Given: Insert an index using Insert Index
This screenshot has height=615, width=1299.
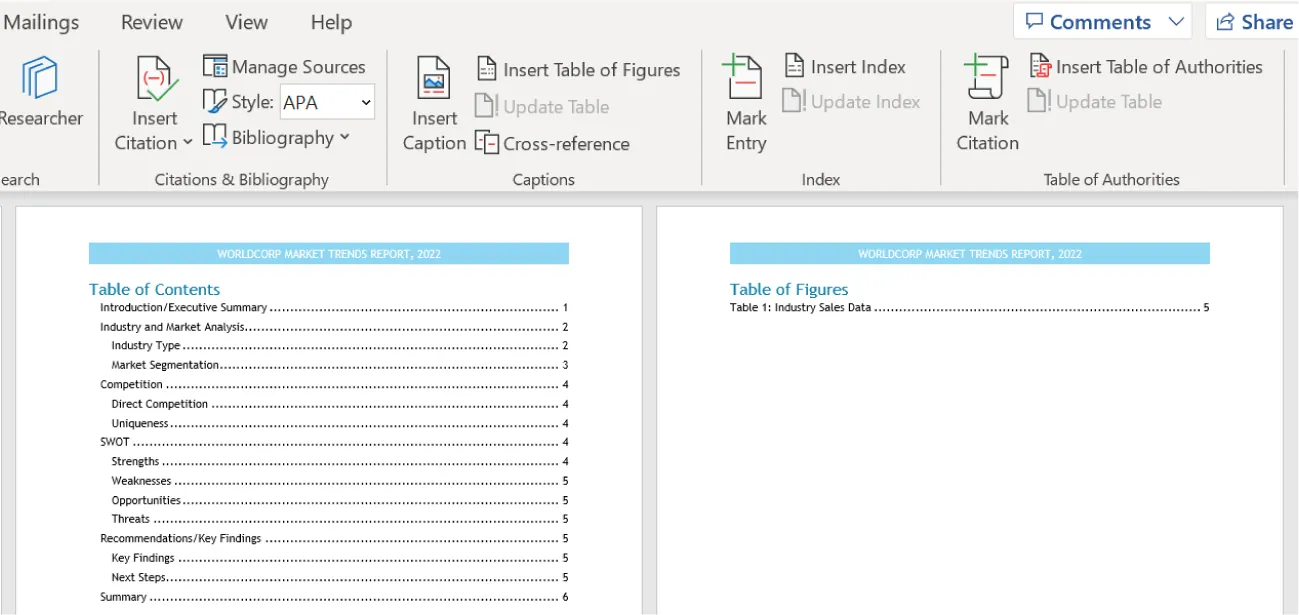Looking at the screenshot, I should pos(845,67).
